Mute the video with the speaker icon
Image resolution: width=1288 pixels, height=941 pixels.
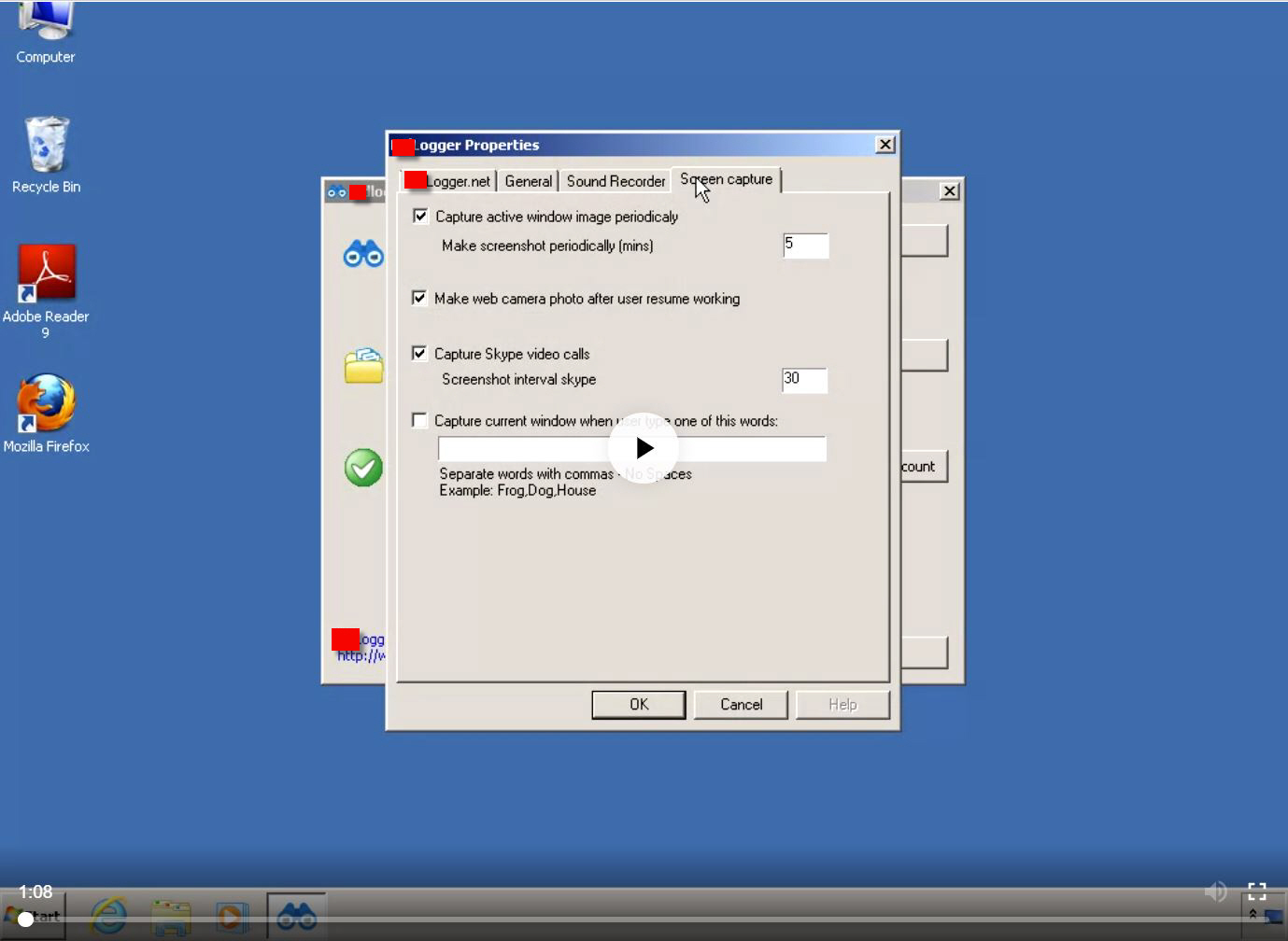[1215, 892]
